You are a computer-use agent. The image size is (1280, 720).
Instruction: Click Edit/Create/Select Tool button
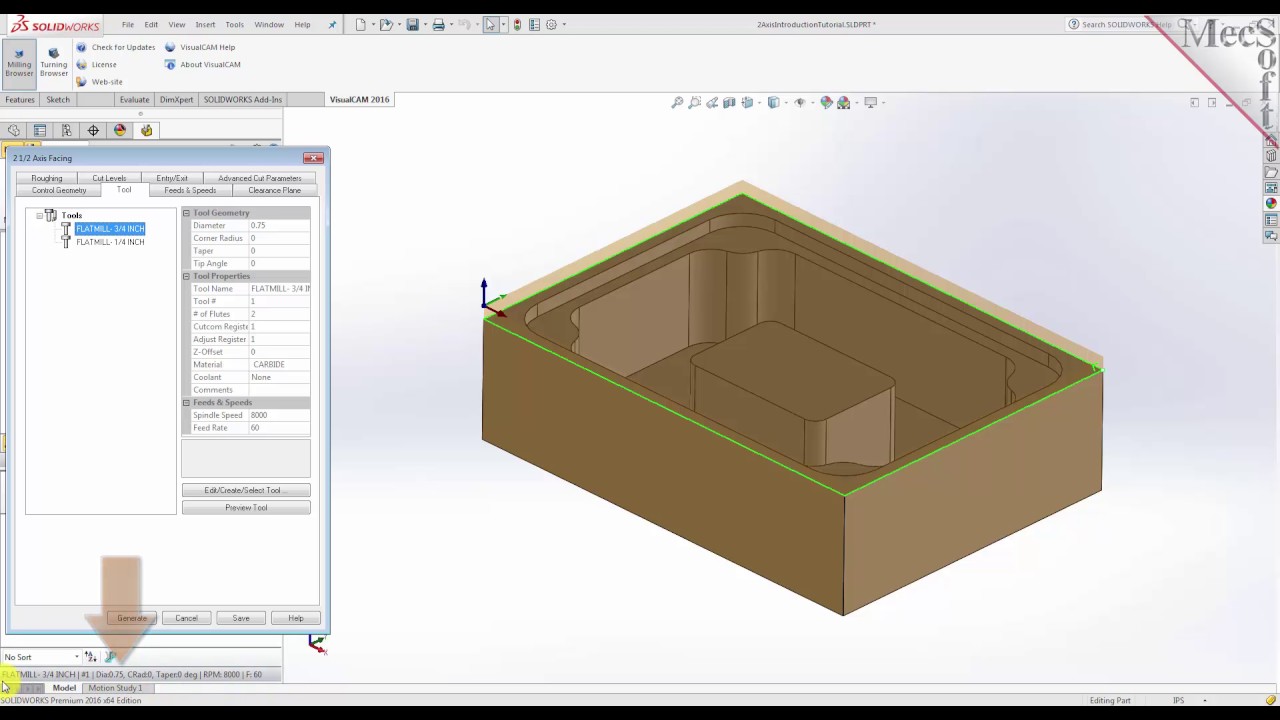246,490
